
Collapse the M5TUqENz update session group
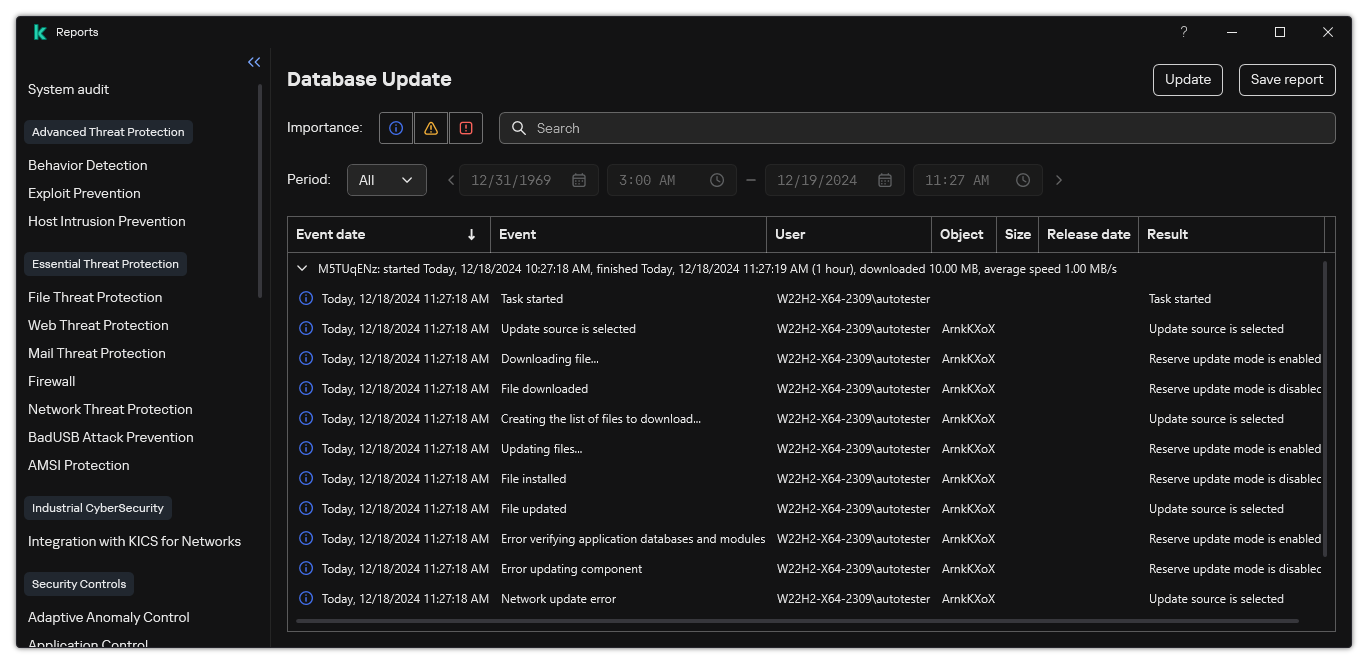pyautogui.click(x=302, y=268)
